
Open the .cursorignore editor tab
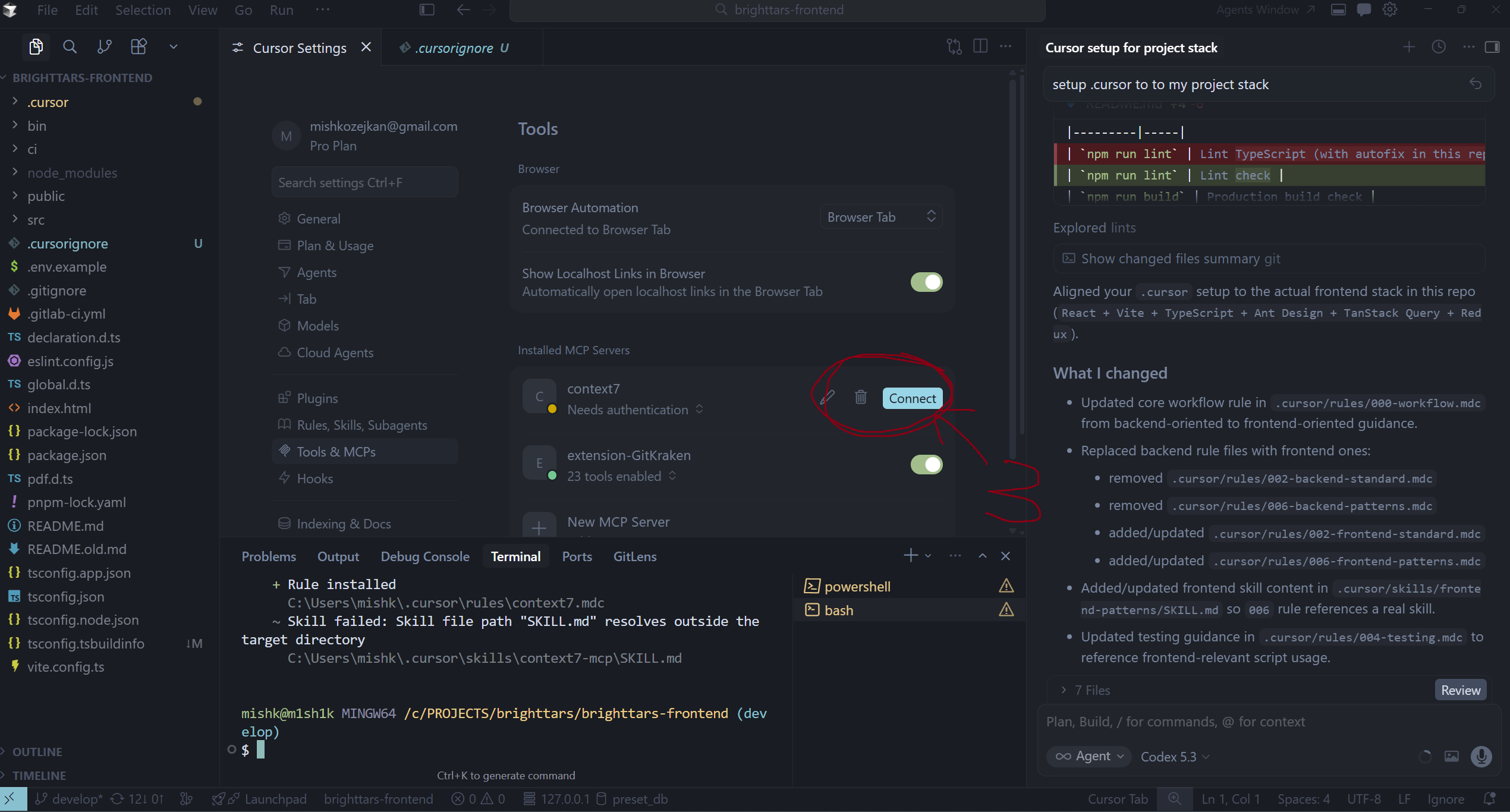pyautogui.click(x=462, y=48)
